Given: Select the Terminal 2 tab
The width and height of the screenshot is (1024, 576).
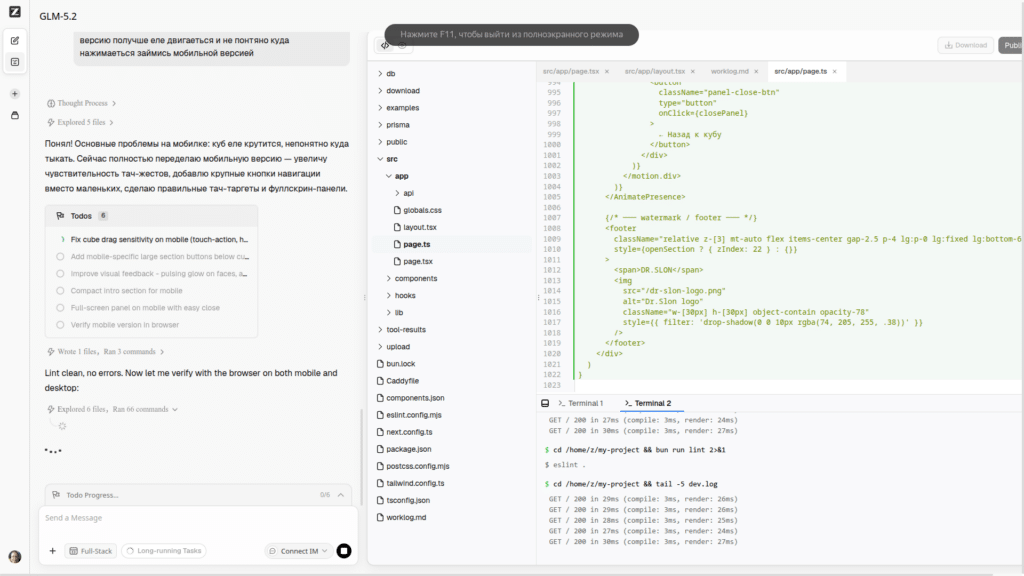Looking at the screenshot, I should 648,404.
